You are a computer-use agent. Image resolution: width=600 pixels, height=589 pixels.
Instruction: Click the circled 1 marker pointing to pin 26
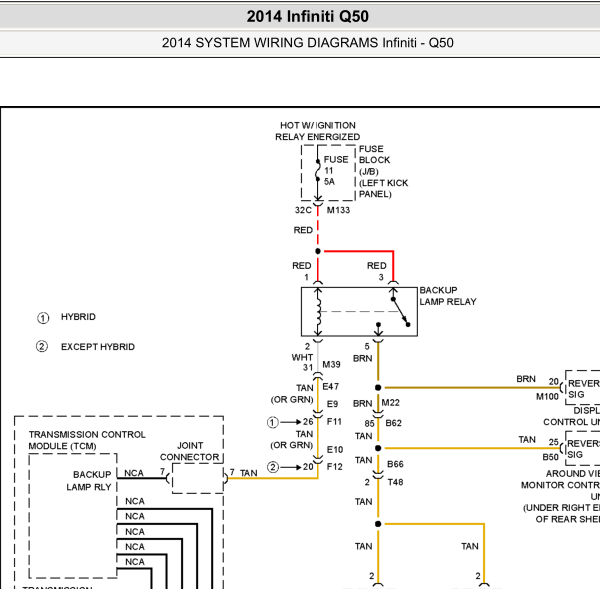272,423
